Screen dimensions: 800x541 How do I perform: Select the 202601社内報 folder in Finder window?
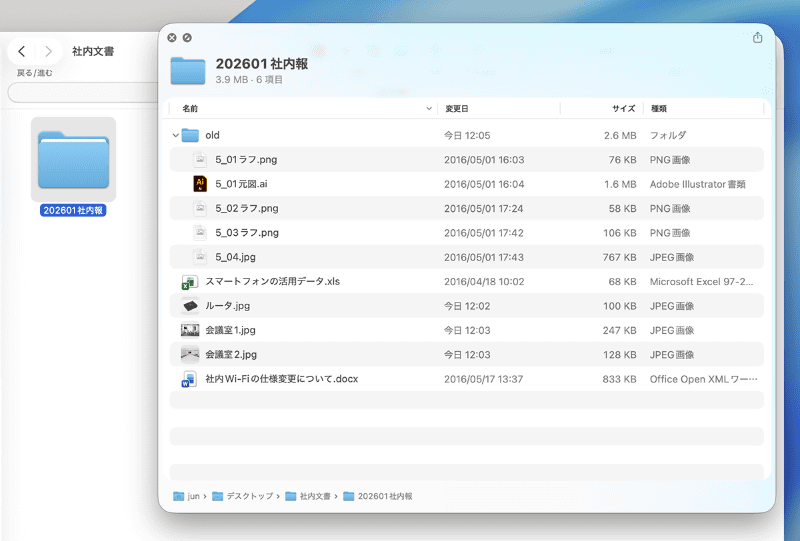pyautogui.click(x=73, y=159)
